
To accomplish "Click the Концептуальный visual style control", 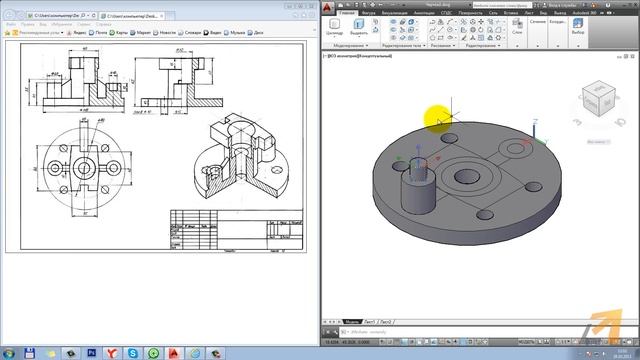I will point(375,56).
